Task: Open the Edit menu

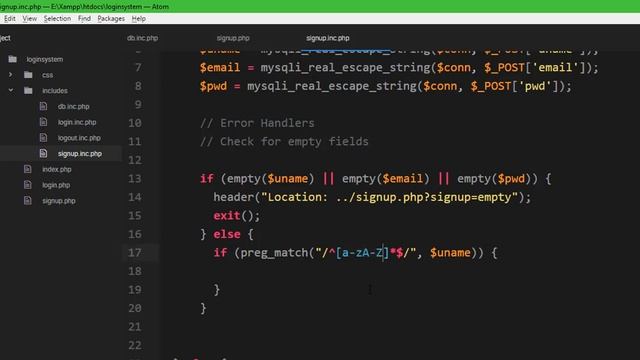Action: click(x=9, y=19)
